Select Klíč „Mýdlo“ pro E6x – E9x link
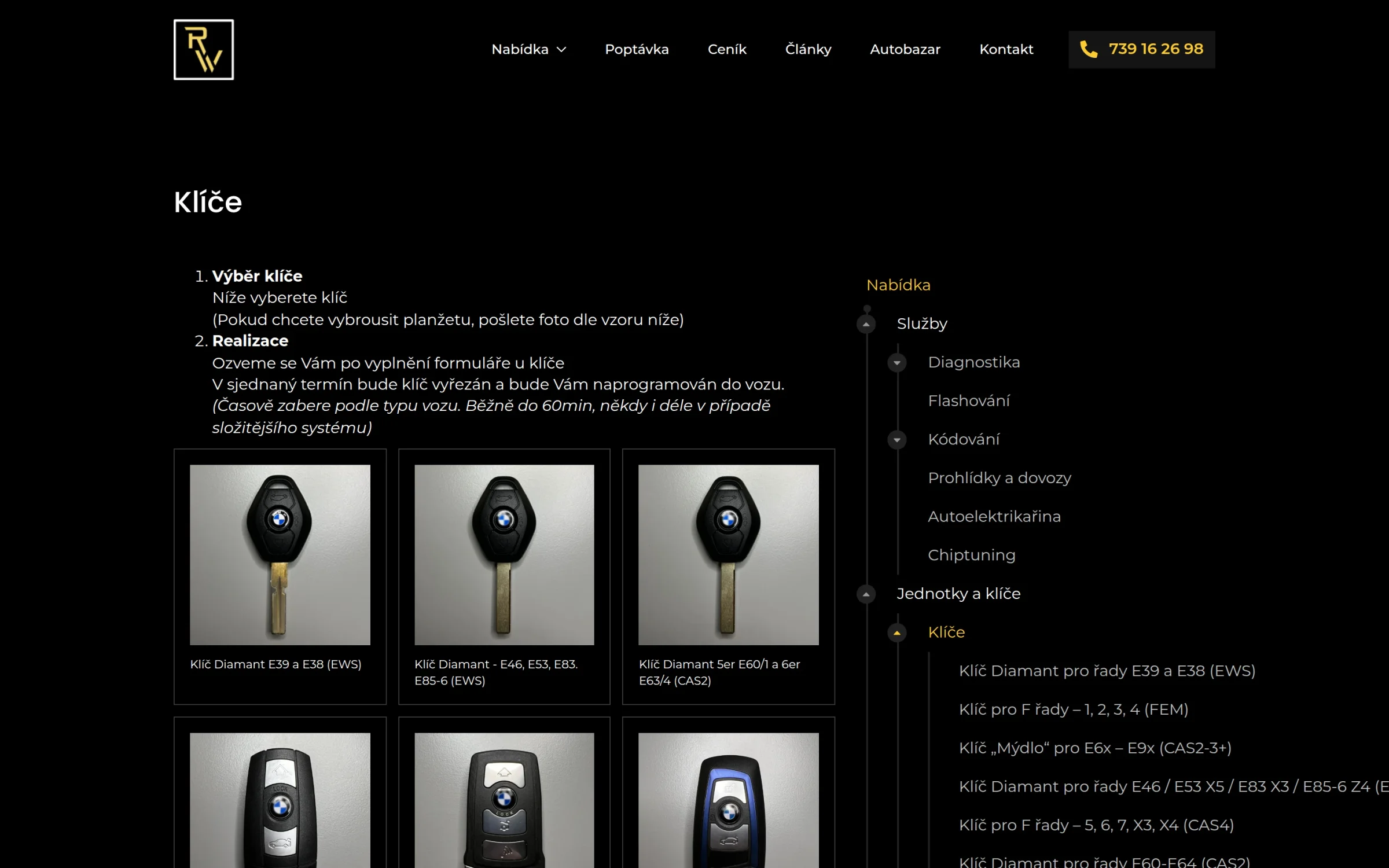1389x868 pixels. (1095, 748)
